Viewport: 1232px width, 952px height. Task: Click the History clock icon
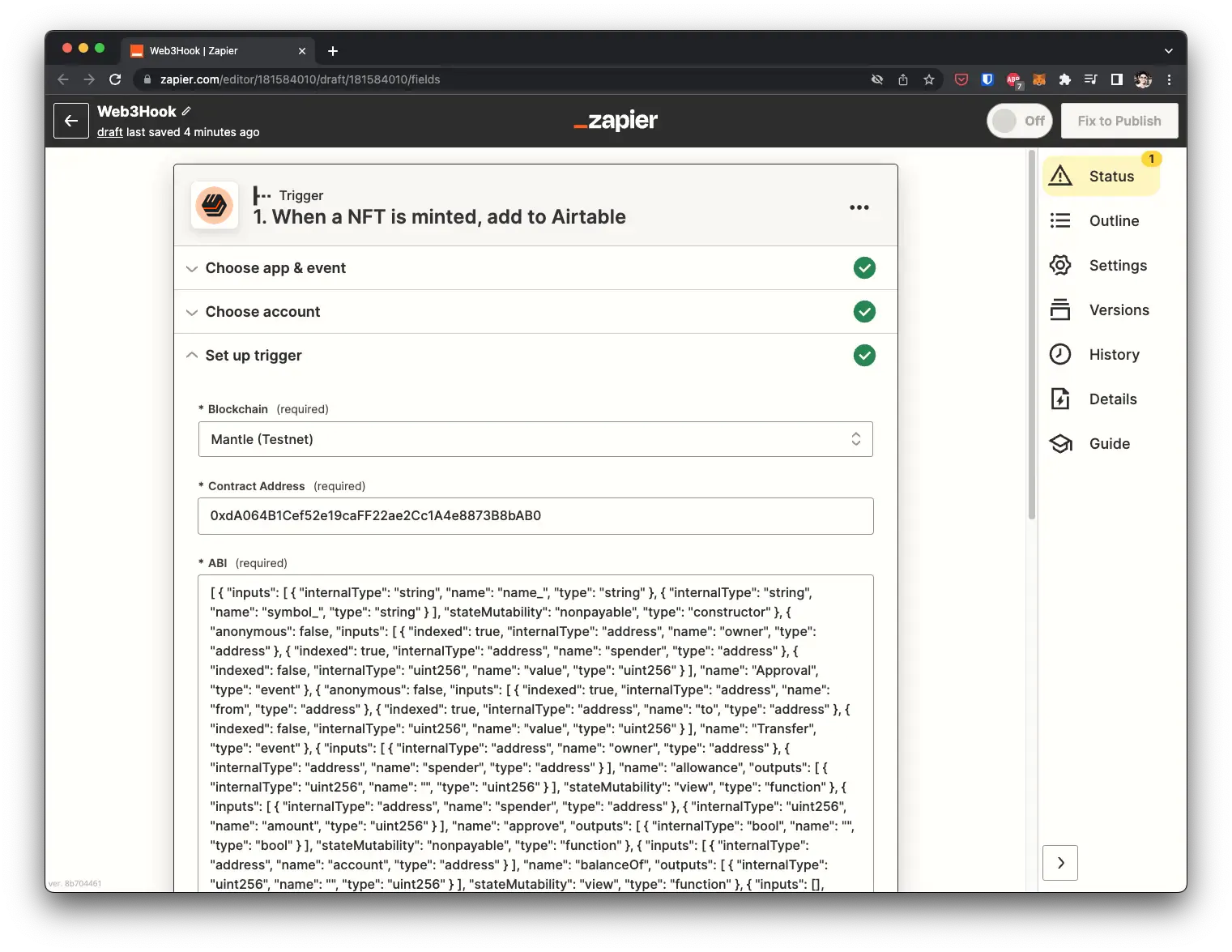[x=1060, y=354]
